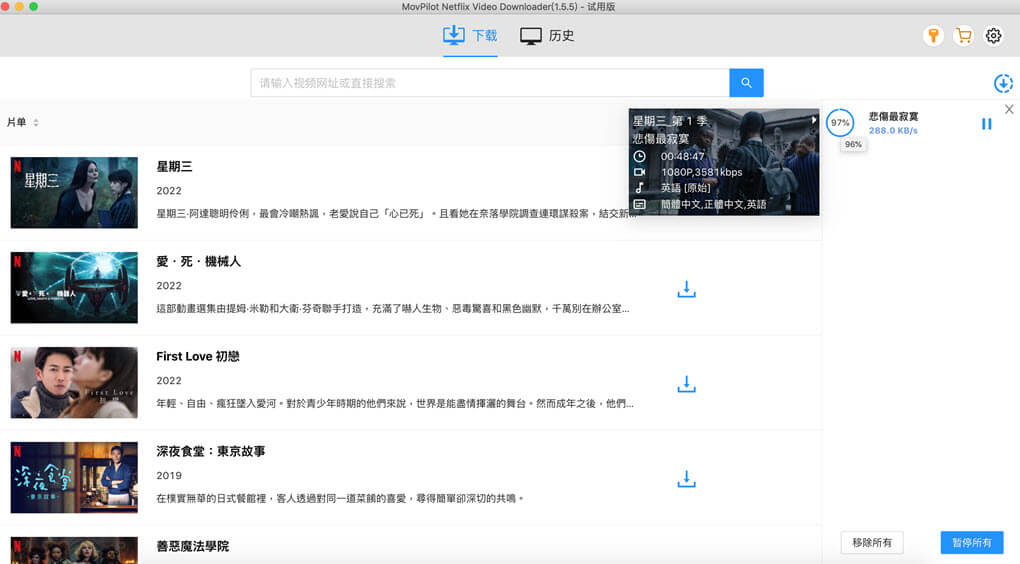Open the 历史 history tab
Screen dimensions: 1020x564
pos(547,35)
